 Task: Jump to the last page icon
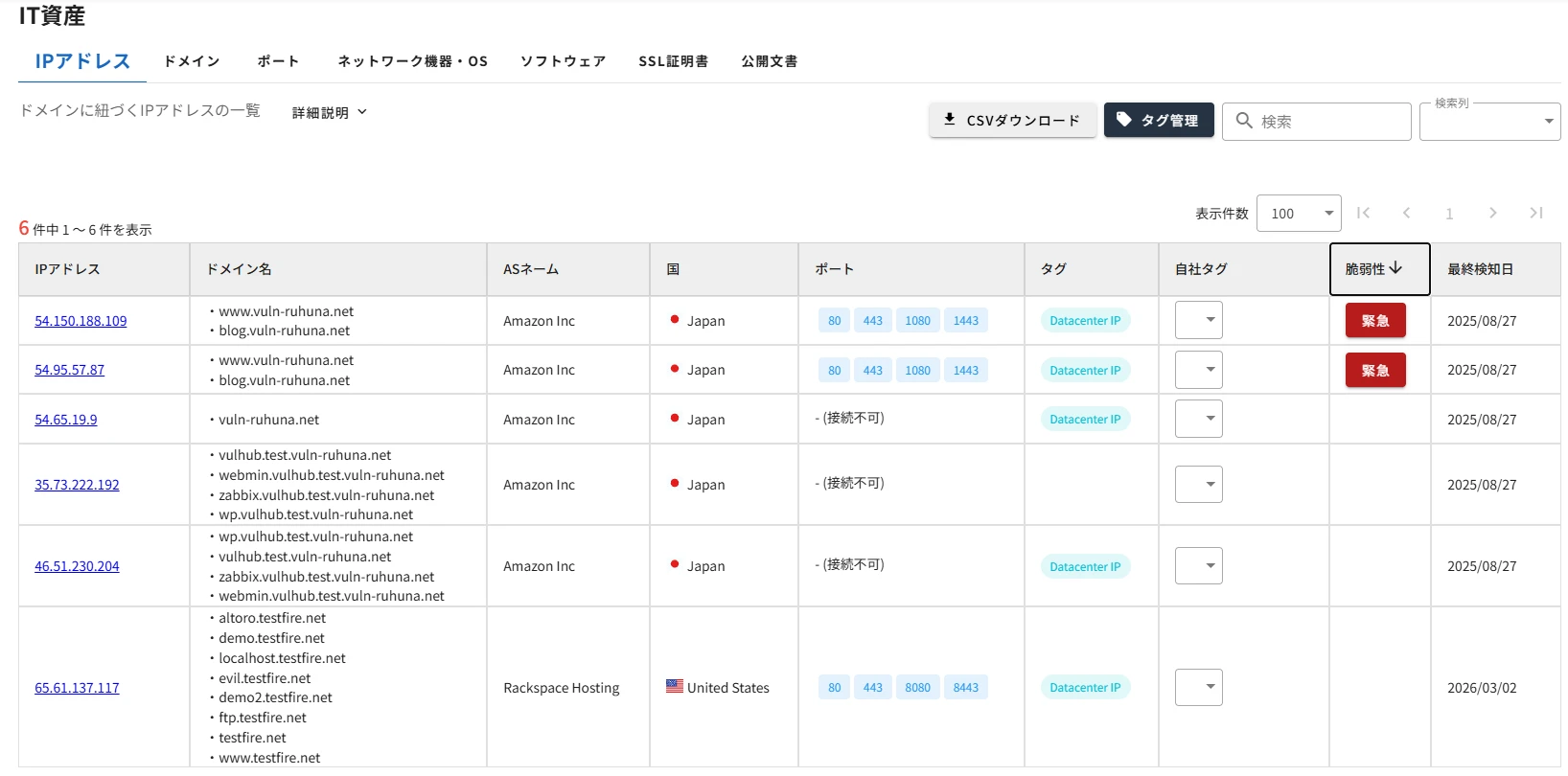point(1535,213)
